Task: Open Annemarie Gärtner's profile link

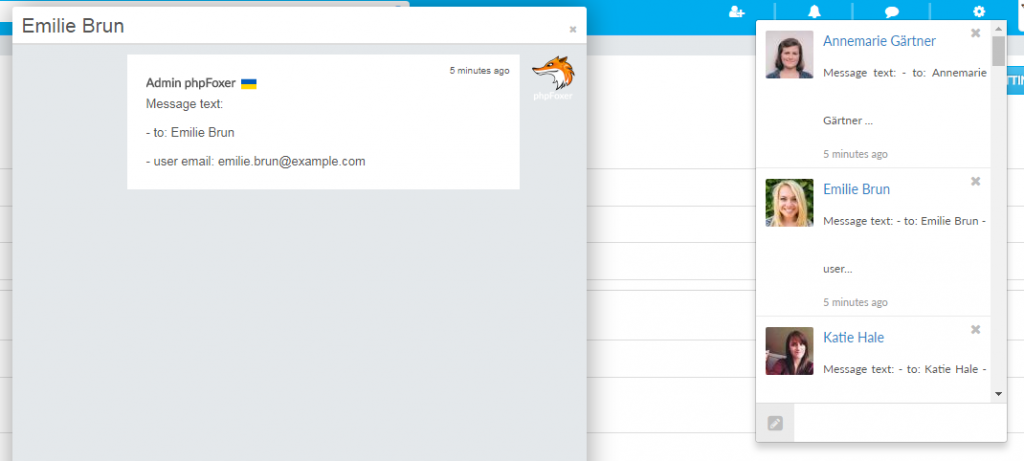Action: point(879,41)
